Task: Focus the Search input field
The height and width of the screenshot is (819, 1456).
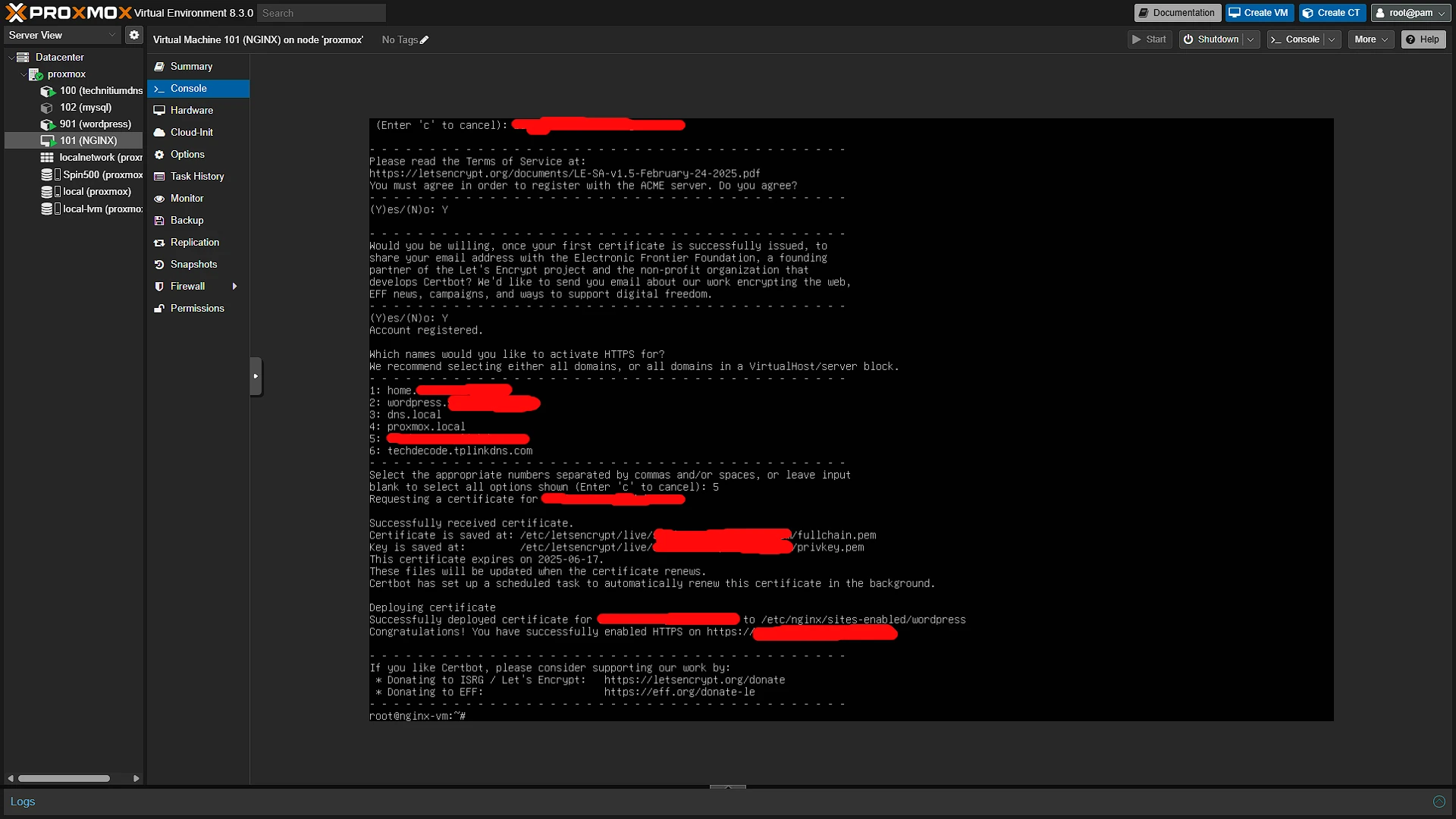Action: [x=322, y=13]
